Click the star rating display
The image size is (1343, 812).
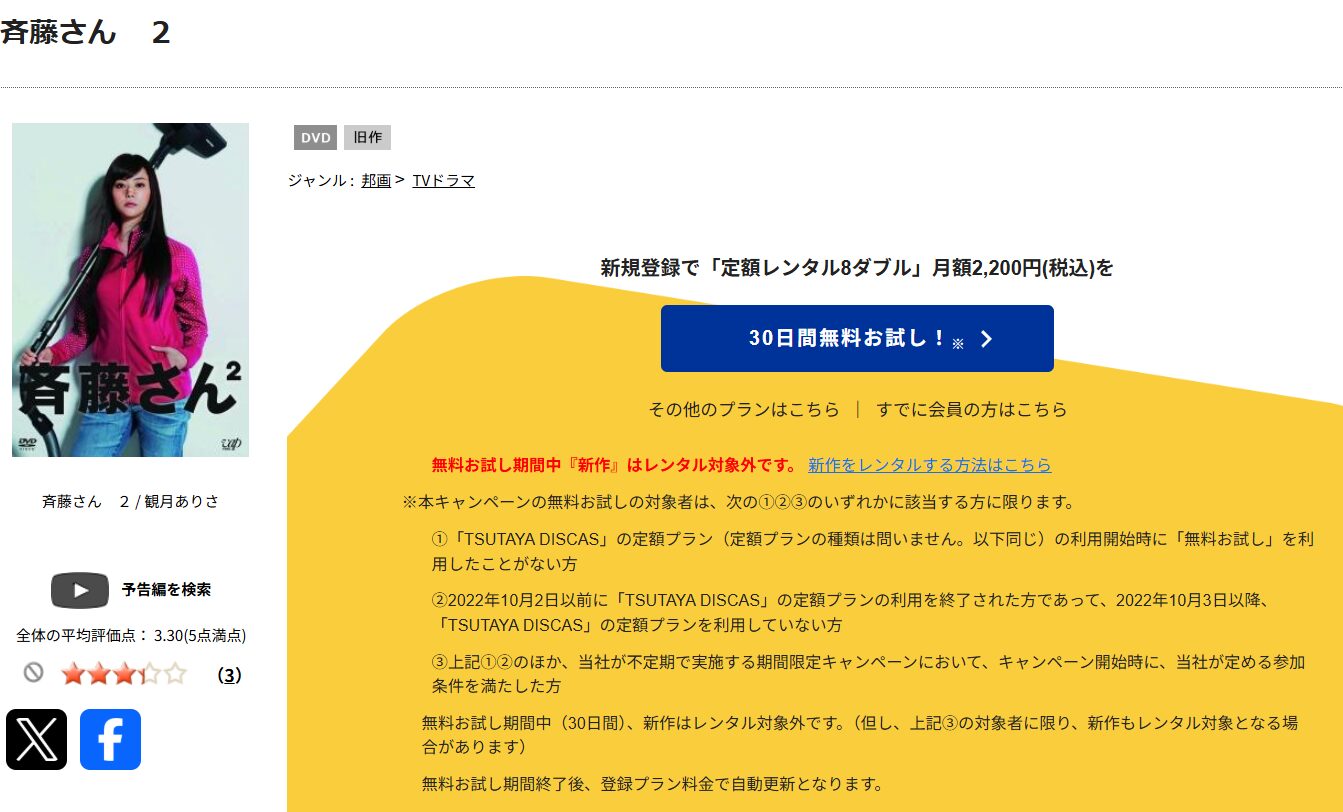(x=124, y=674)
